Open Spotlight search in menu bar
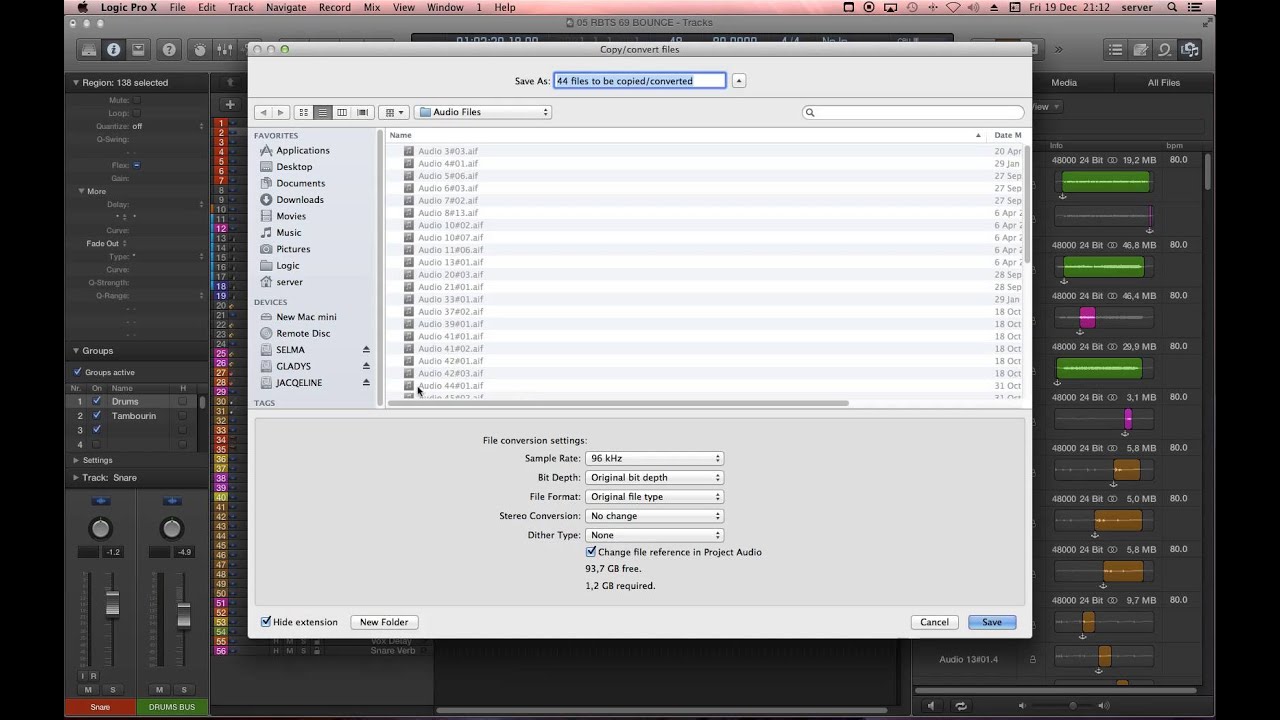This screenshot has width=1280, height=720. pos(1172,7)
